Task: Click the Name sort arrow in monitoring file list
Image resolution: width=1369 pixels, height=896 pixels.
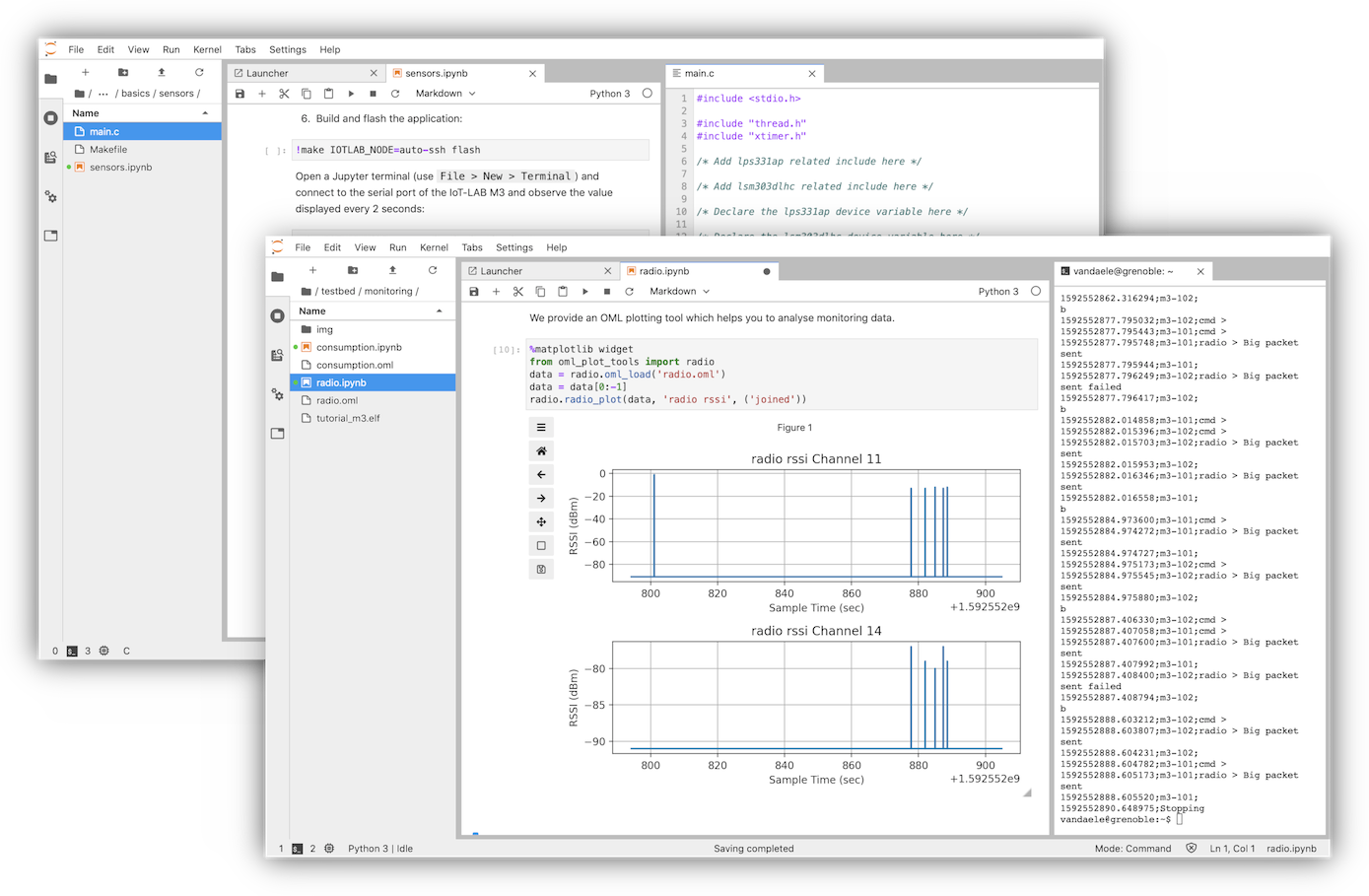Action: pos(440,311)
